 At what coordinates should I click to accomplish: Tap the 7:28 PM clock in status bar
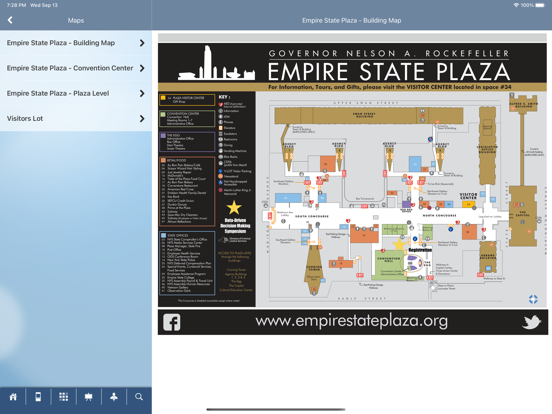16,5
